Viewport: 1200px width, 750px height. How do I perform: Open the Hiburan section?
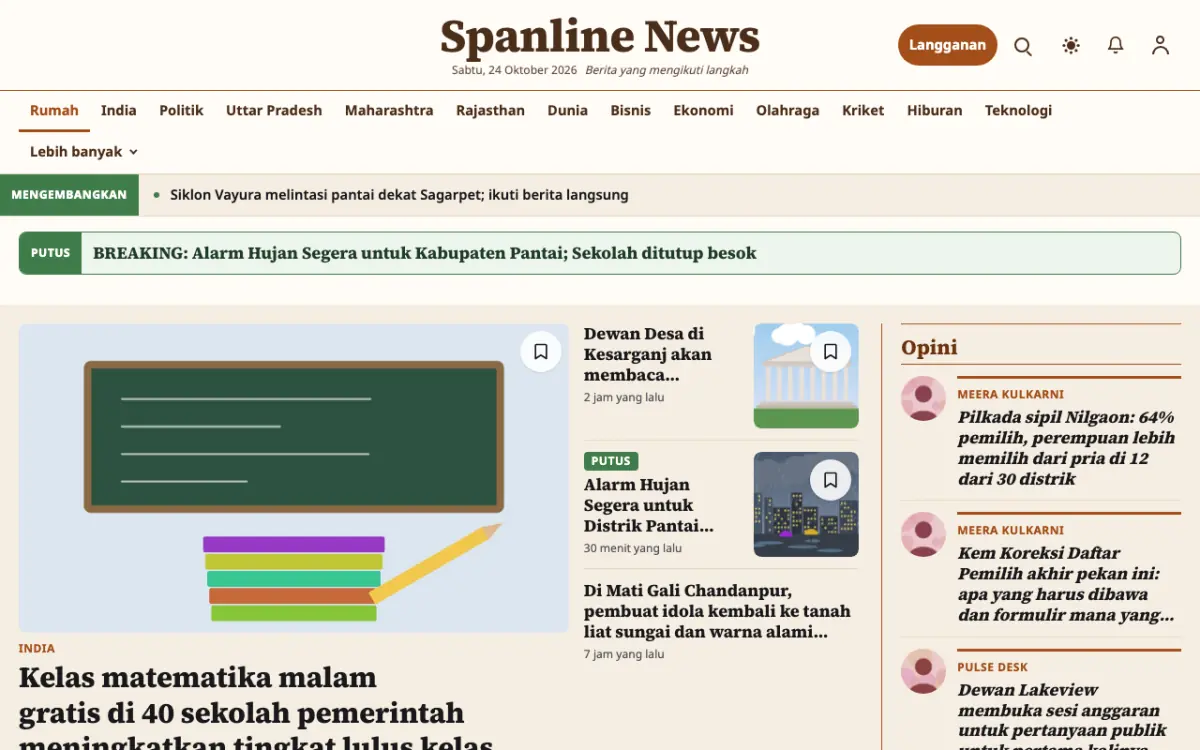[x=935, y=111]
